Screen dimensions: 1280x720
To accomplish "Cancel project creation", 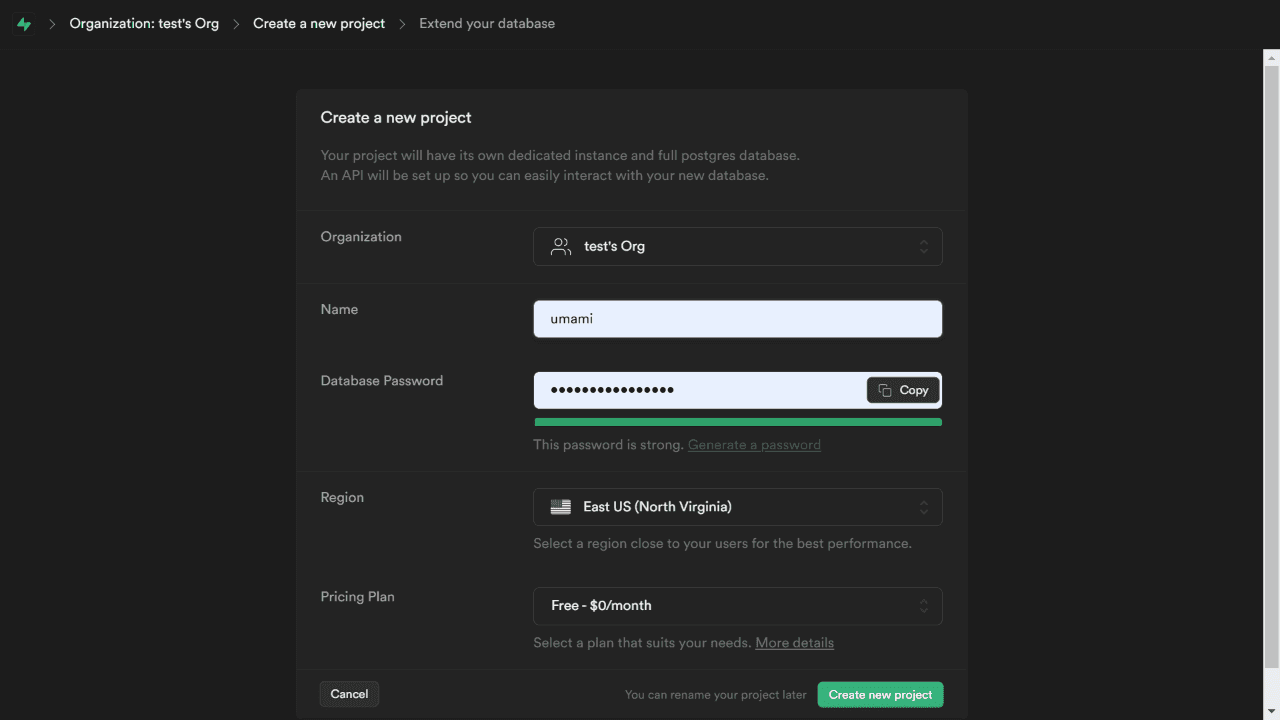I will pos(348,693).
